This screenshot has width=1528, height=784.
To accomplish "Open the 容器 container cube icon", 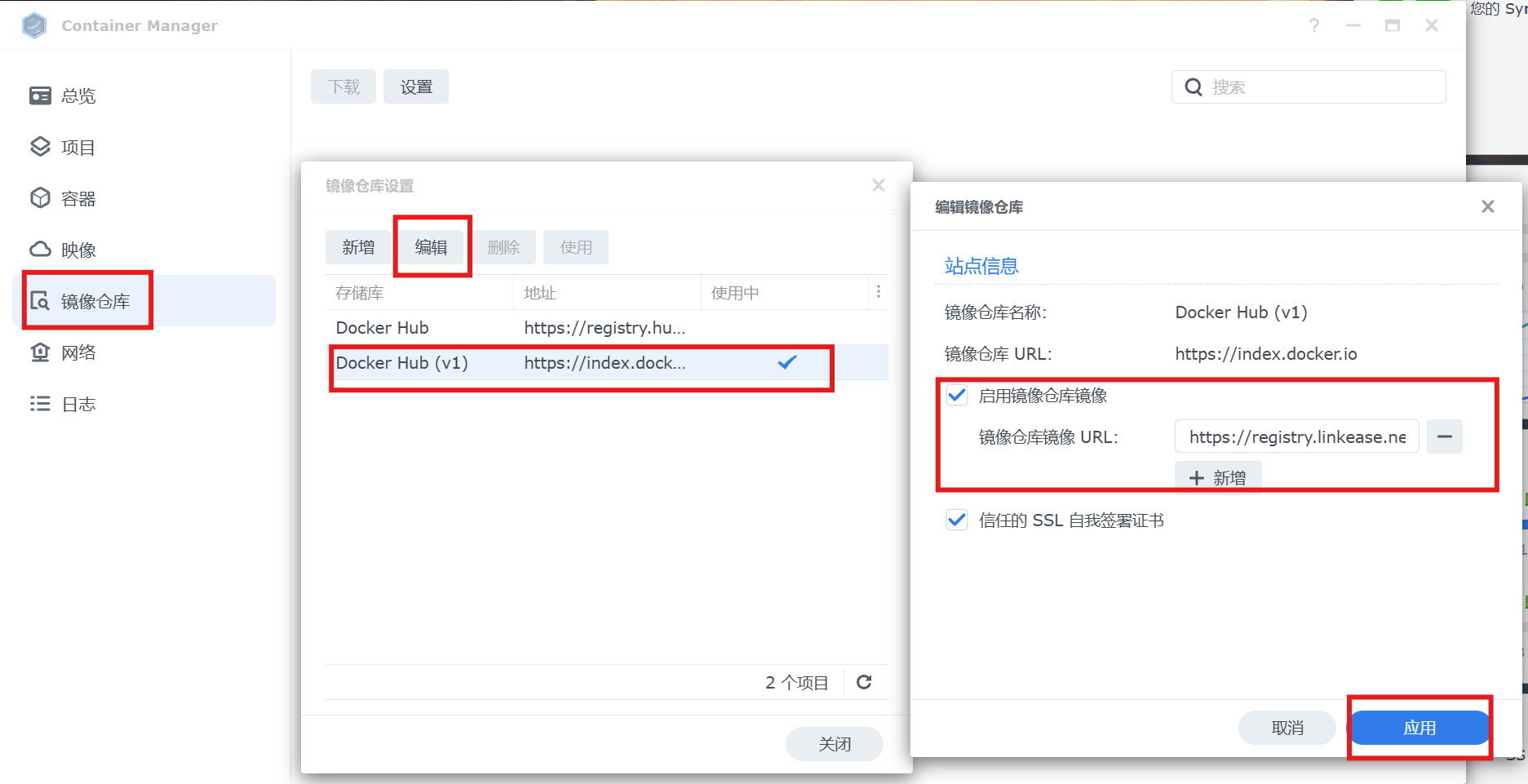I will tap(40, 198).
